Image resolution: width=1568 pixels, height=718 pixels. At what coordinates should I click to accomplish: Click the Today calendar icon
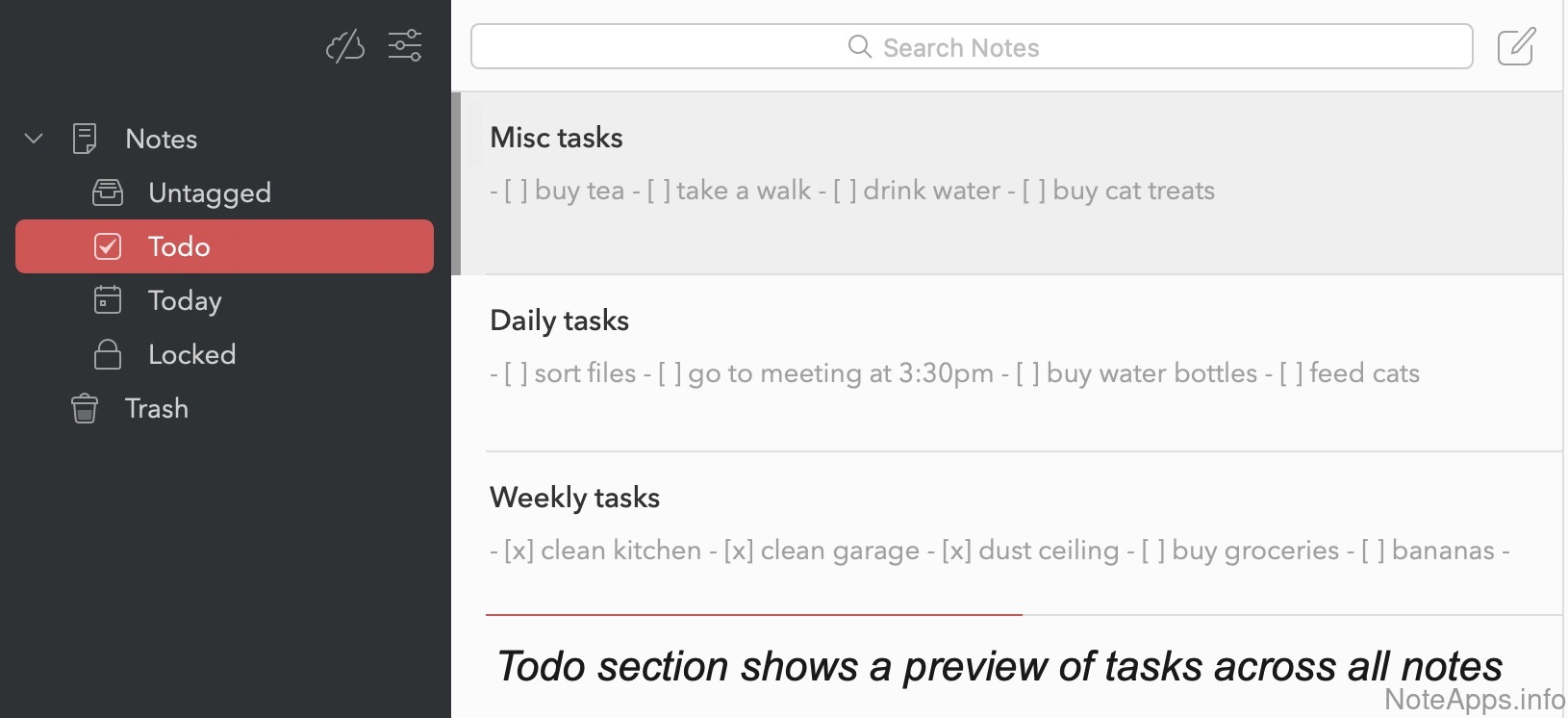(x=108, y=300)
